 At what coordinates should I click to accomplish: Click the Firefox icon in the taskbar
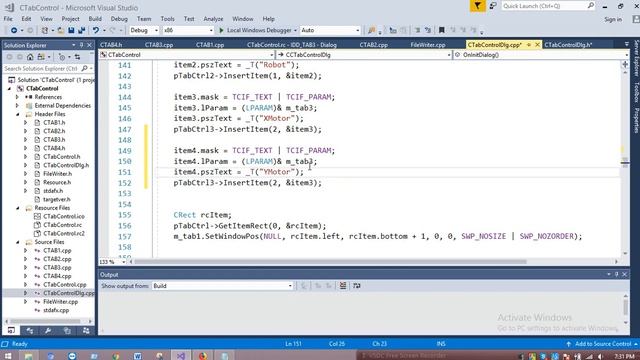(x=202, y=356)
